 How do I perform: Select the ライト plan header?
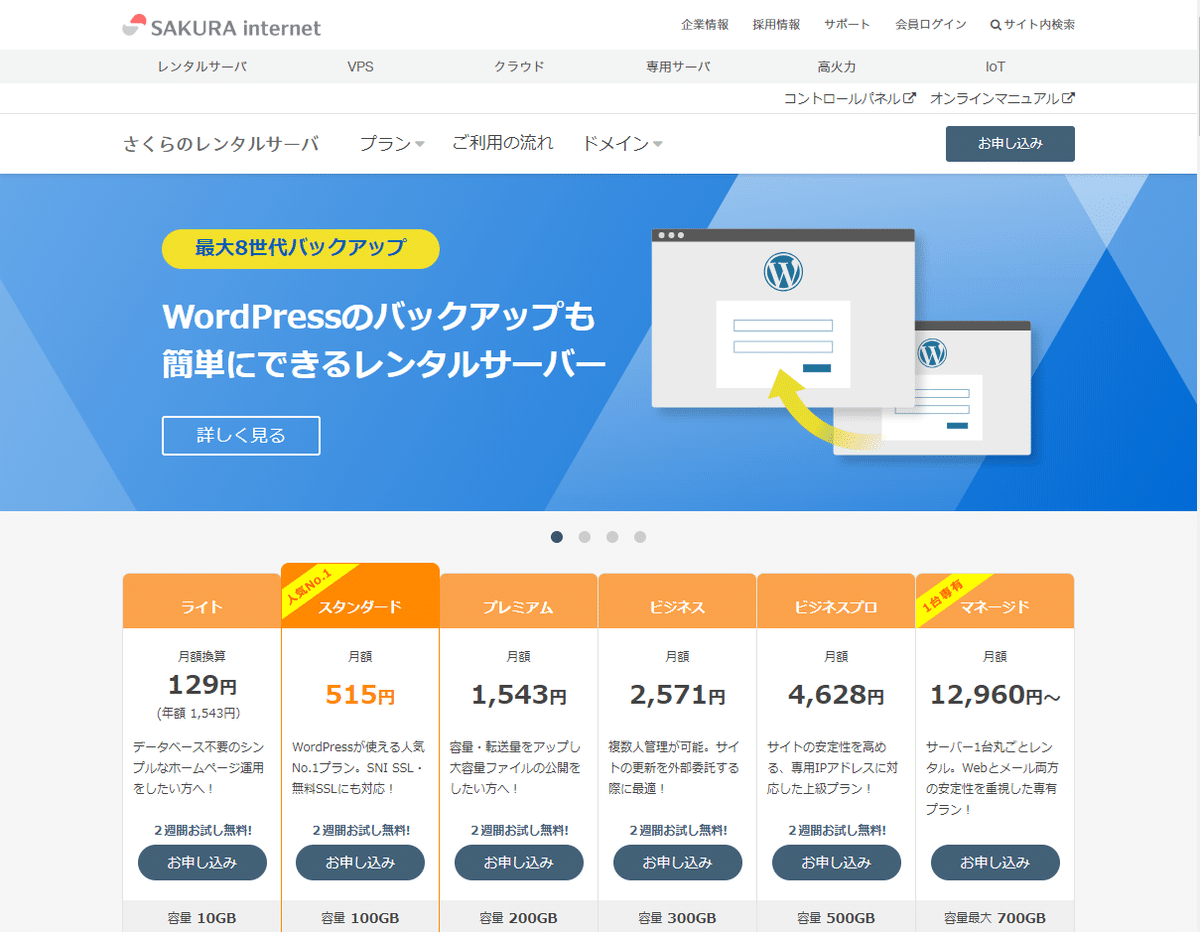(x=202, y=601)
